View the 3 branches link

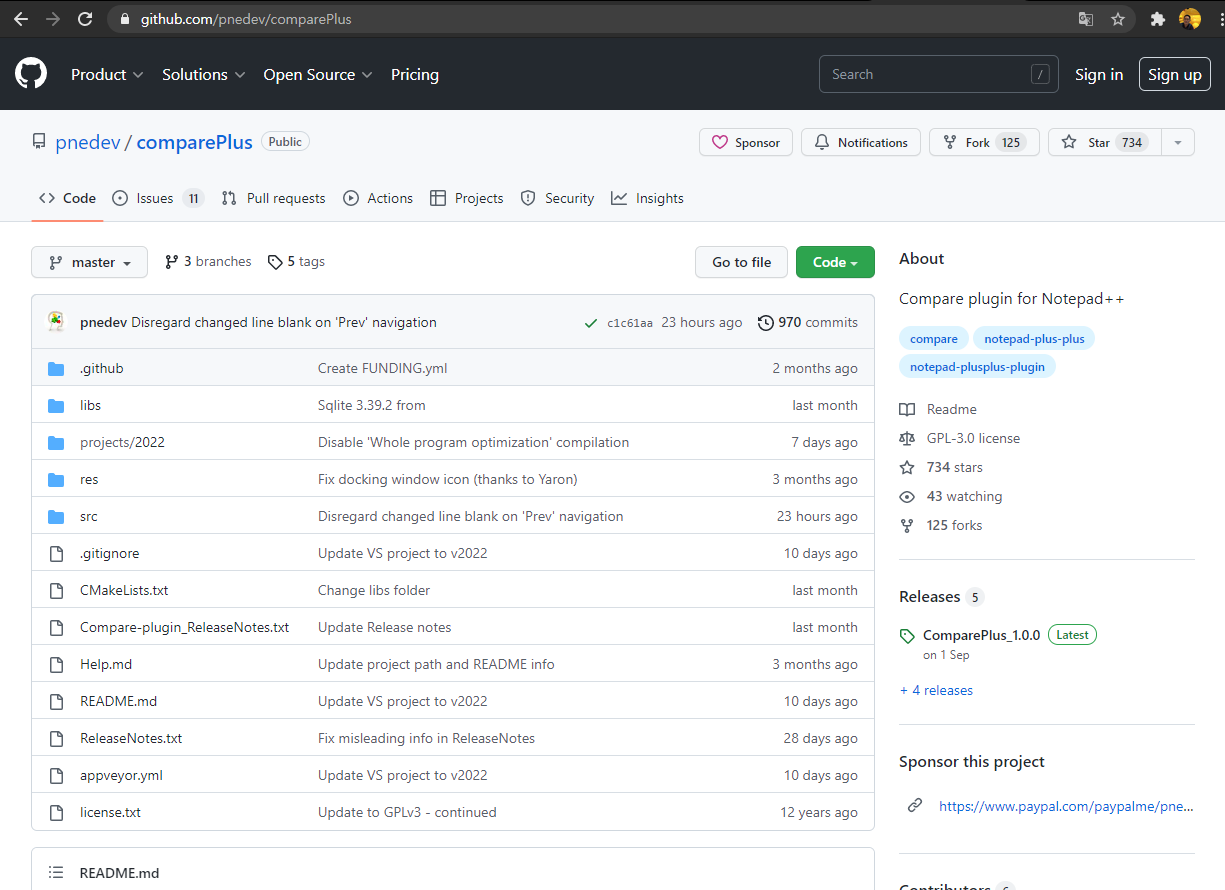pos(208,262)
